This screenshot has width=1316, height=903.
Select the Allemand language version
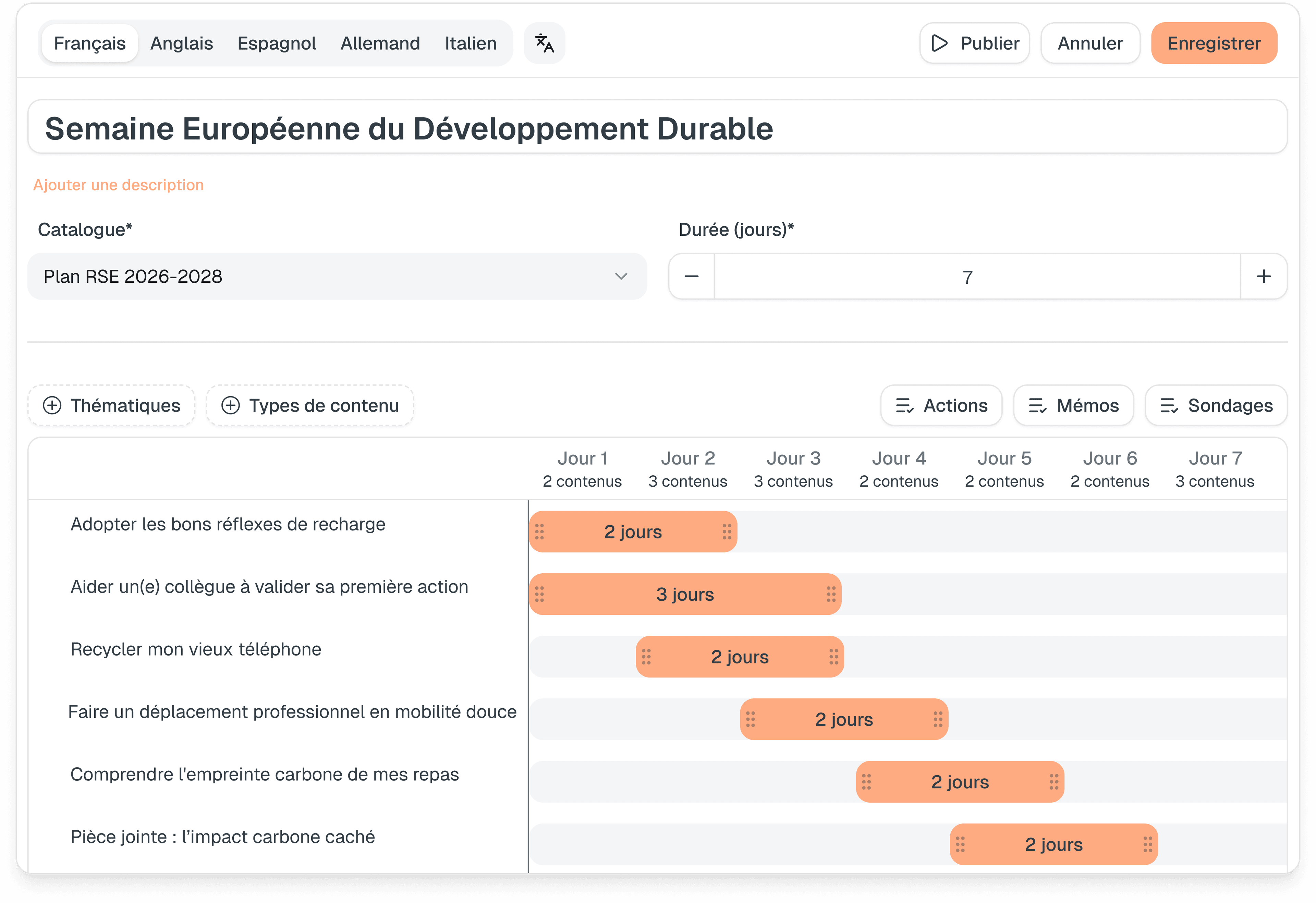click(x=380, y=42)
